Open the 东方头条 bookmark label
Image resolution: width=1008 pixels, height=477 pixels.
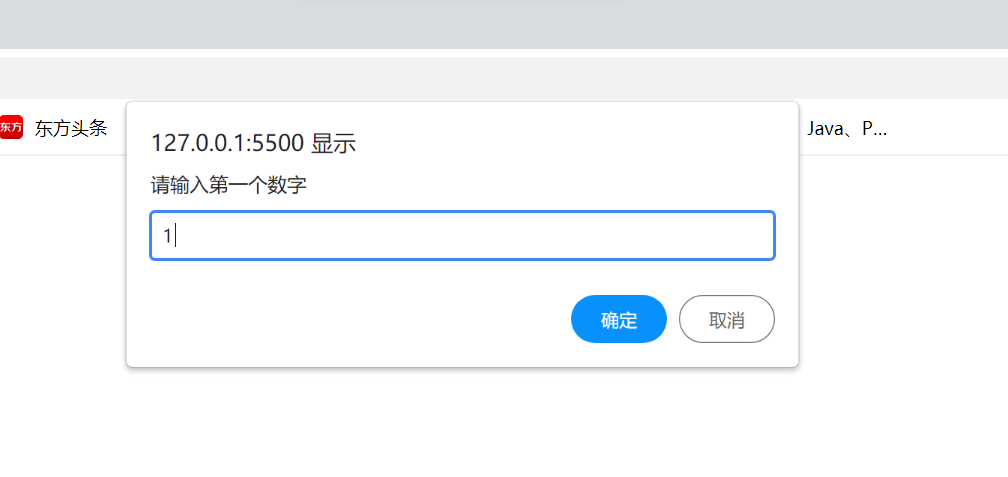[x=70, y=128]
